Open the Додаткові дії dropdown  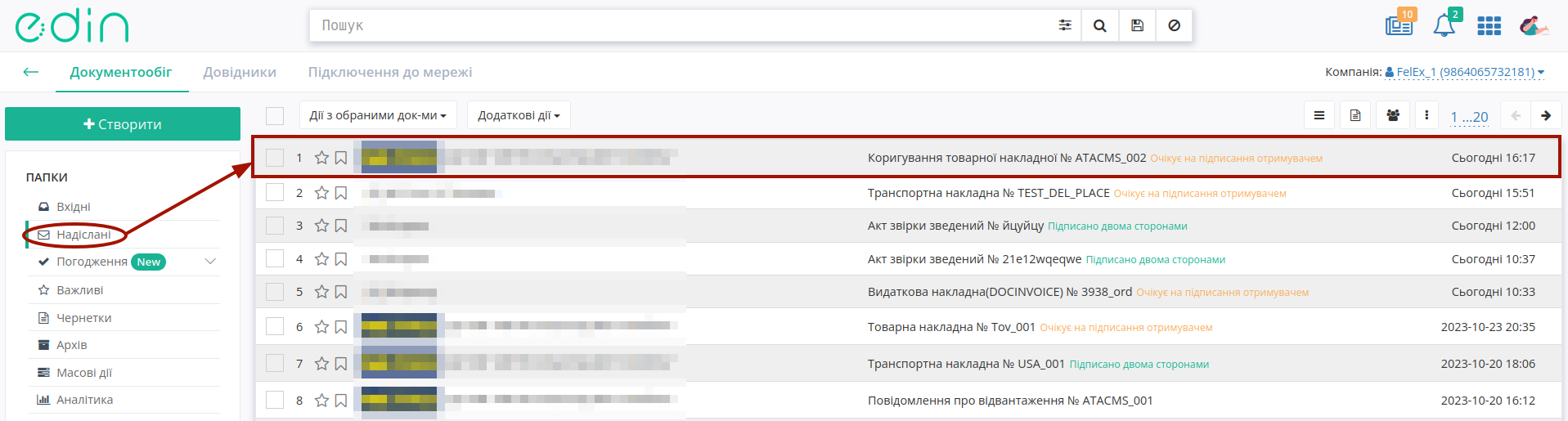[519, 115]
